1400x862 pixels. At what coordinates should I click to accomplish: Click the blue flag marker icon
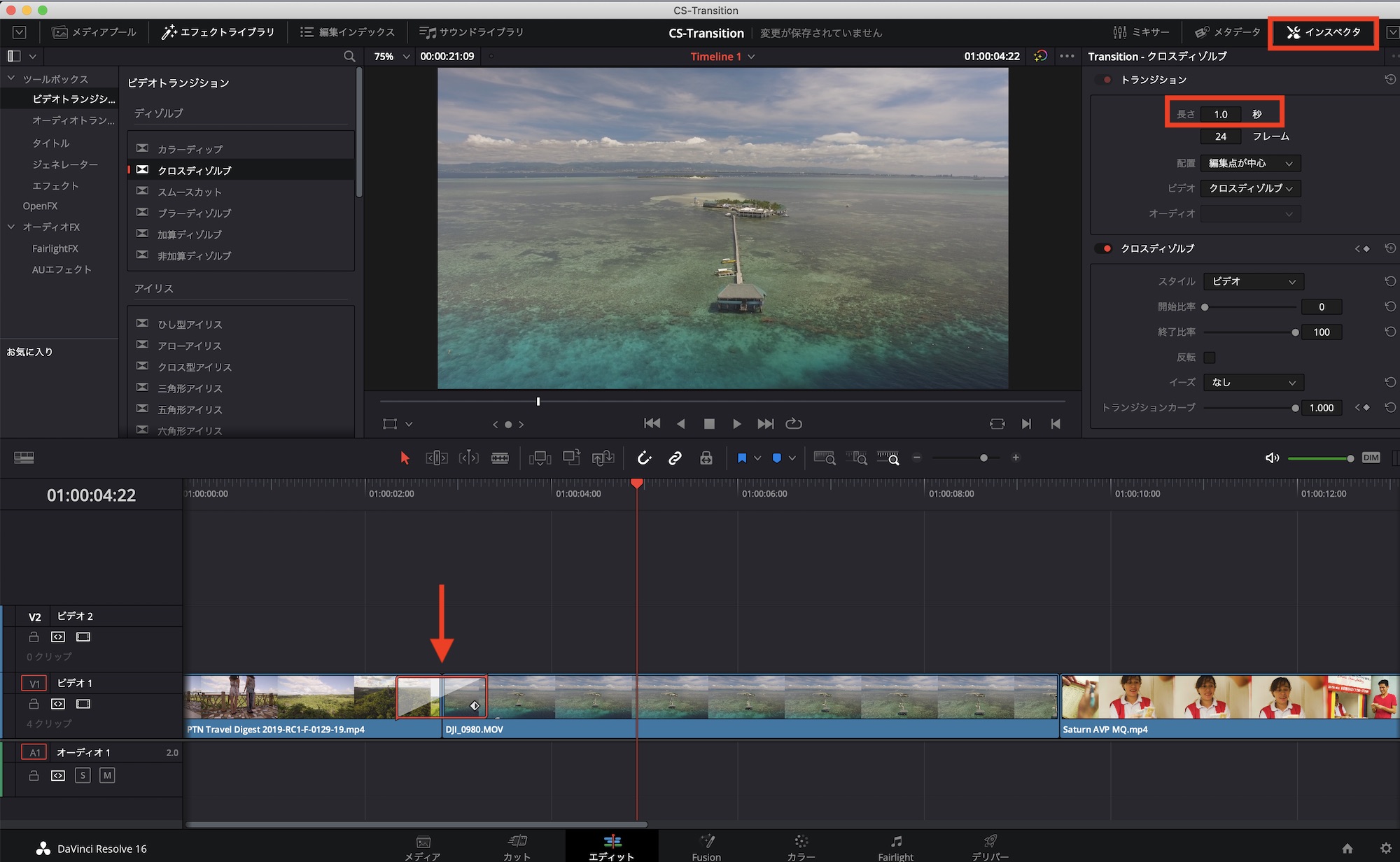(742, 458)
